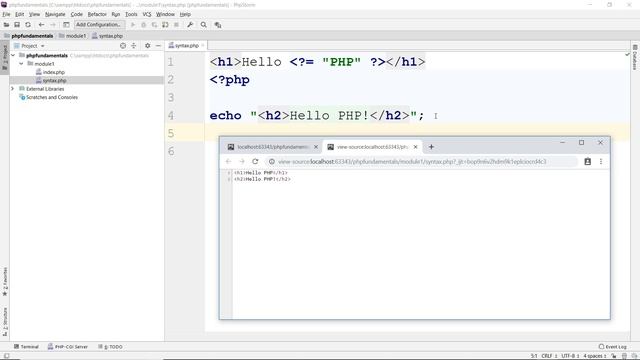Viewport: 640px width, 360px height.
Task: Open the Project panel gear options
Action: (x=148, y=46)
